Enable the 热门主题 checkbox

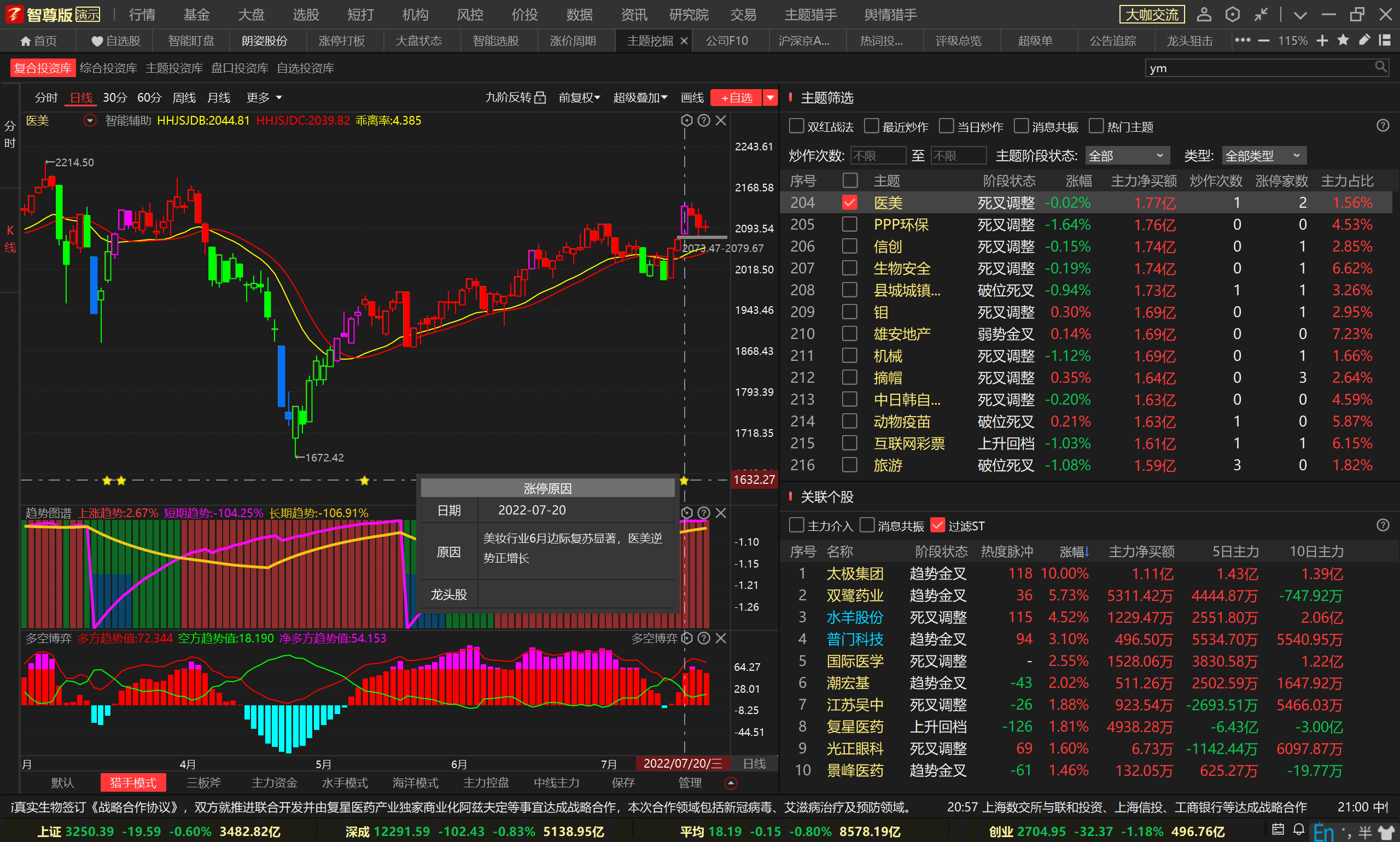[1096, 126]
